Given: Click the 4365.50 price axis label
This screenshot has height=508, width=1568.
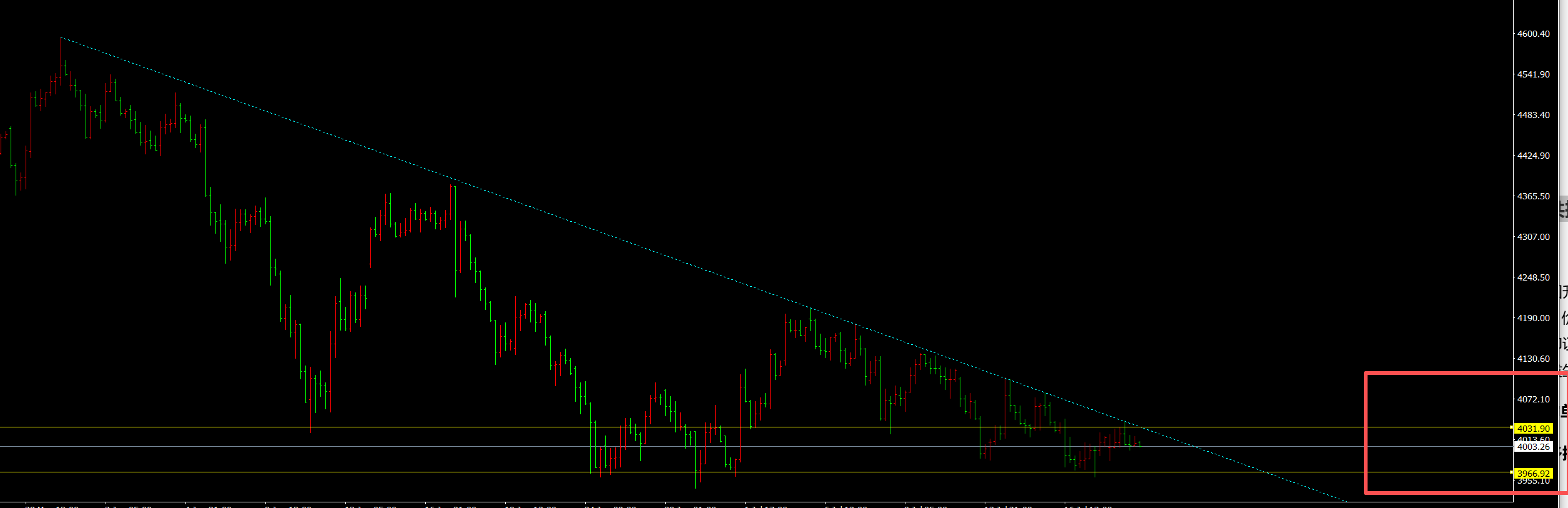Looking at the screenshot, I should point(1534,196).
